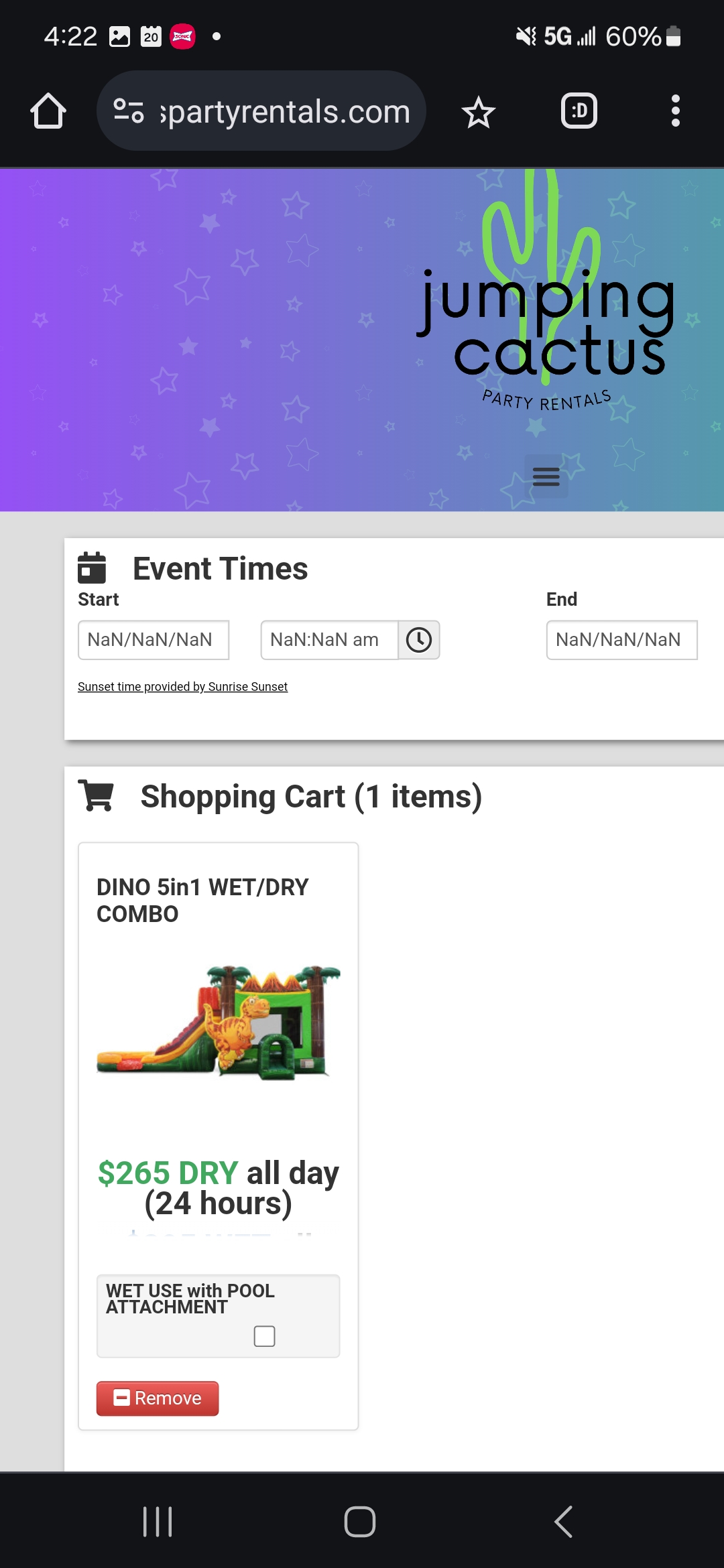Open the dino combo inflatable thumbnail
This screenshot has width=724, height=1568.
[x=219, y=1023]
